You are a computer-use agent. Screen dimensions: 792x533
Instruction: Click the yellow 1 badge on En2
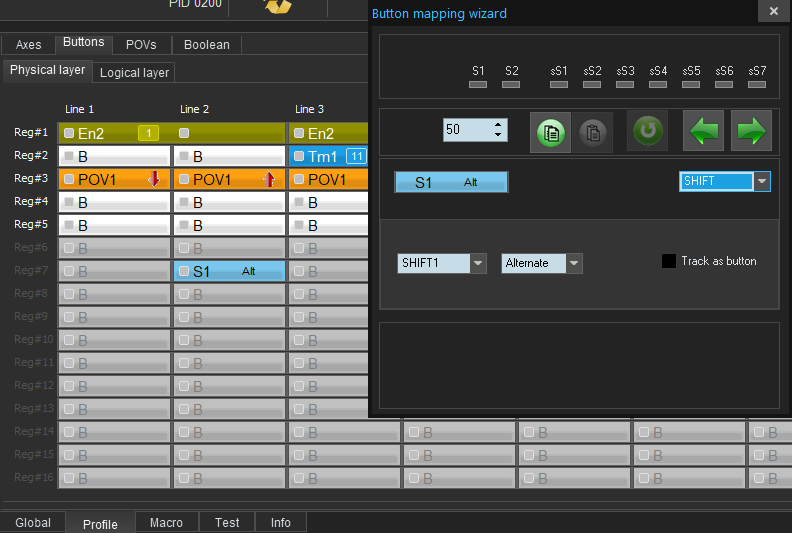click(147, 133)
